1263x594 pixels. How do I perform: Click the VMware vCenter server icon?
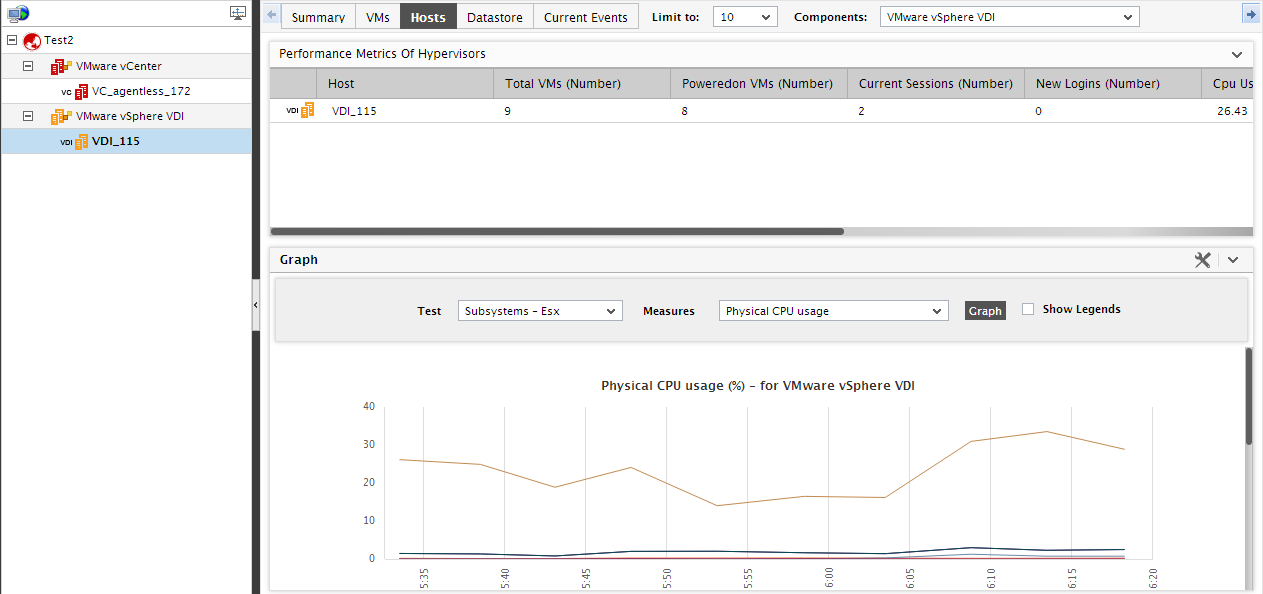click(61, 66)
